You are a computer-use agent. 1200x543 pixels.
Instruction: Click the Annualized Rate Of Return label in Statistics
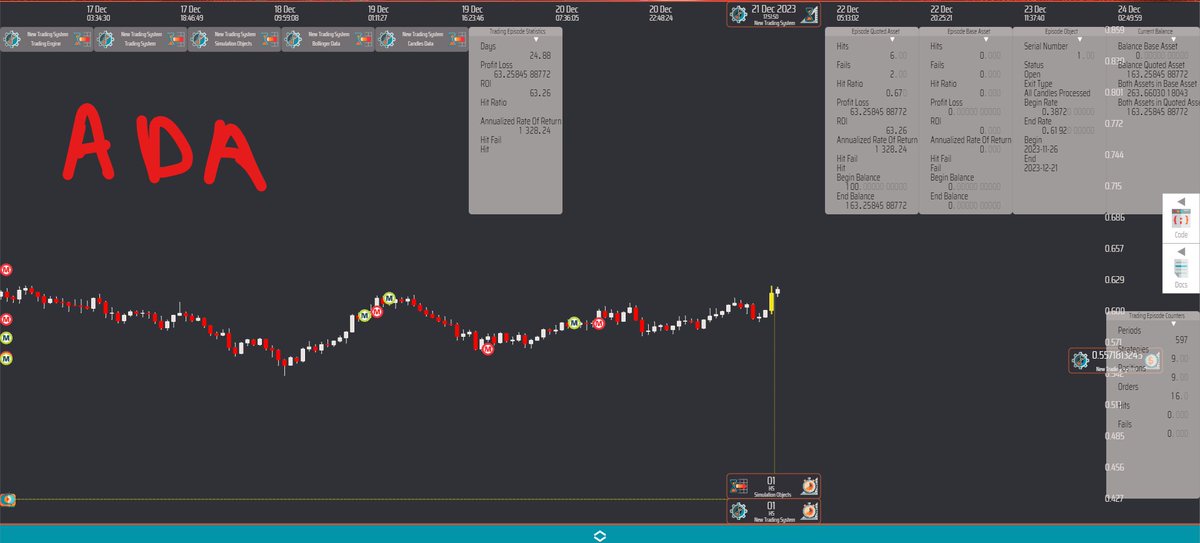[x=521, y=121]
